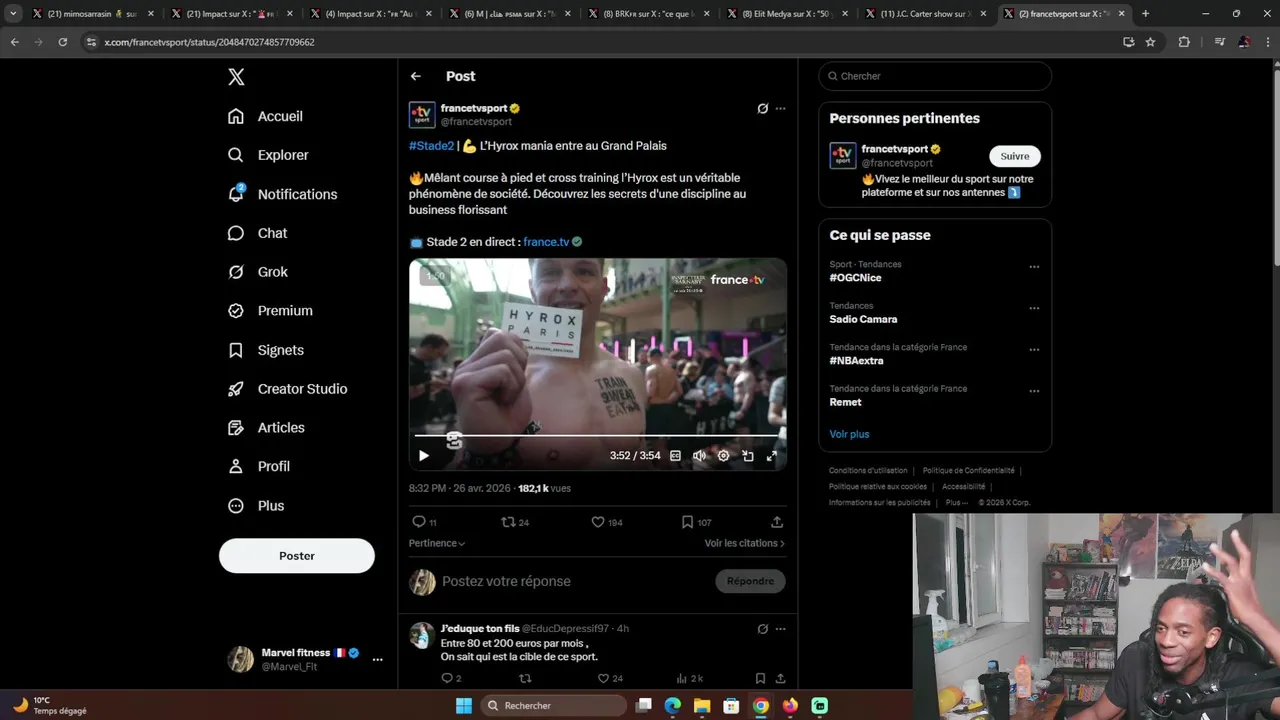
Task: Toggle picture-in-picture for the video
Action: [747, 456]
